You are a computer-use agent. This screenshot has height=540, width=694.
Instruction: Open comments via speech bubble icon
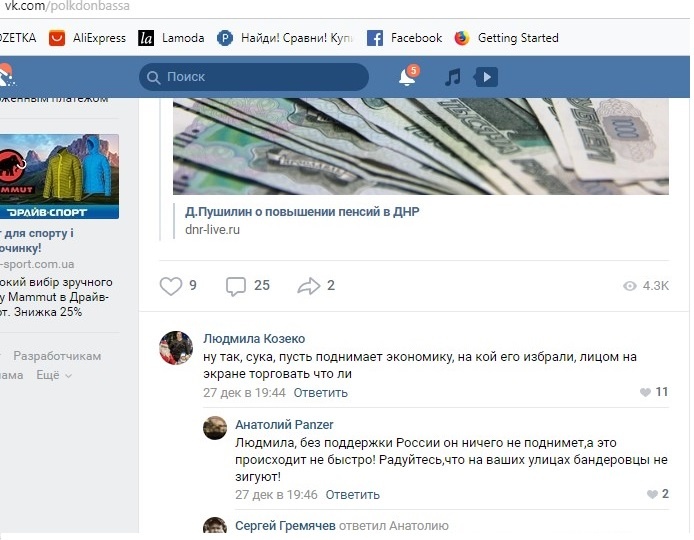[x=235, y=286]
